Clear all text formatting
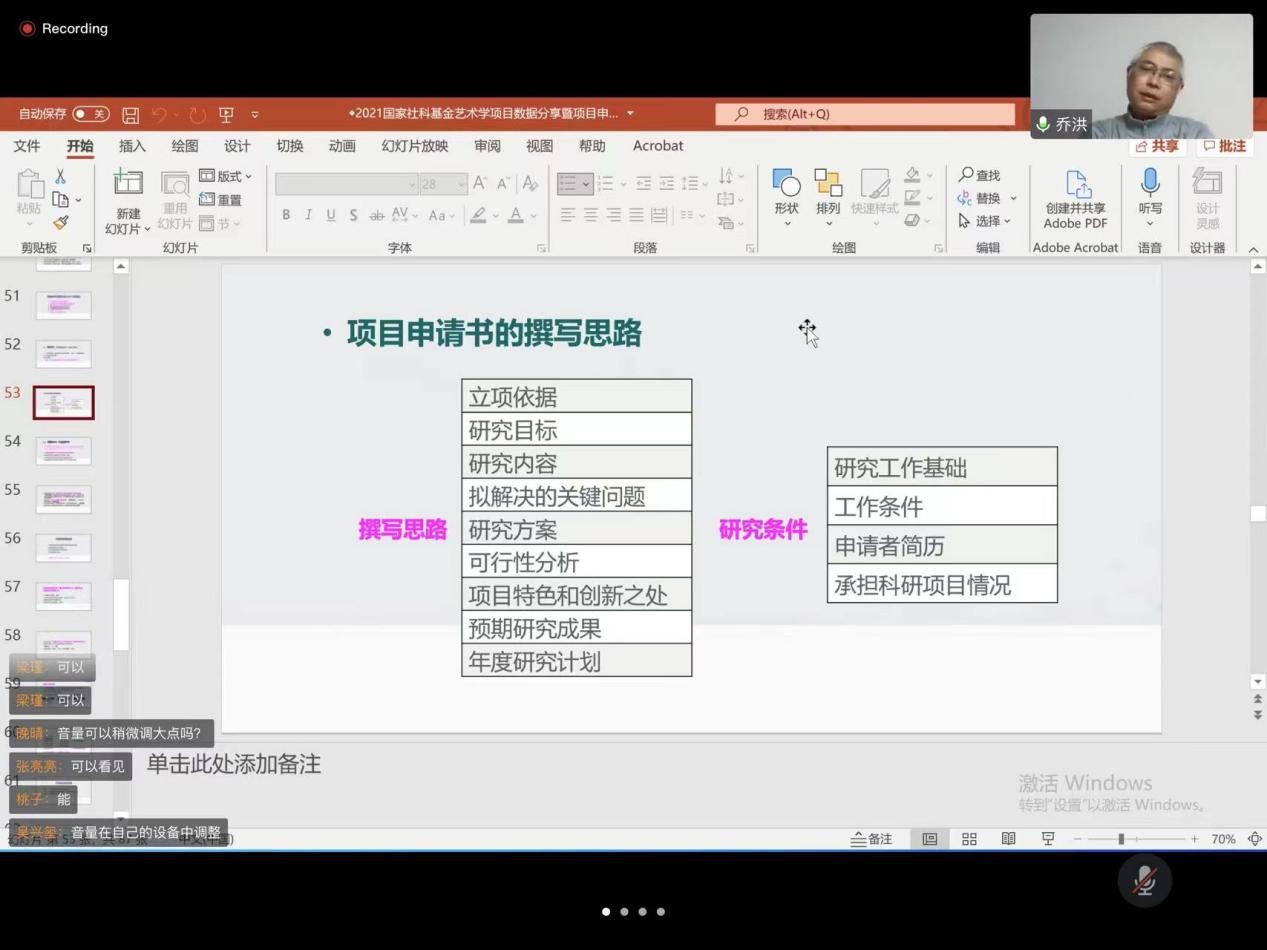1267x950 pixels. point(530,183)
